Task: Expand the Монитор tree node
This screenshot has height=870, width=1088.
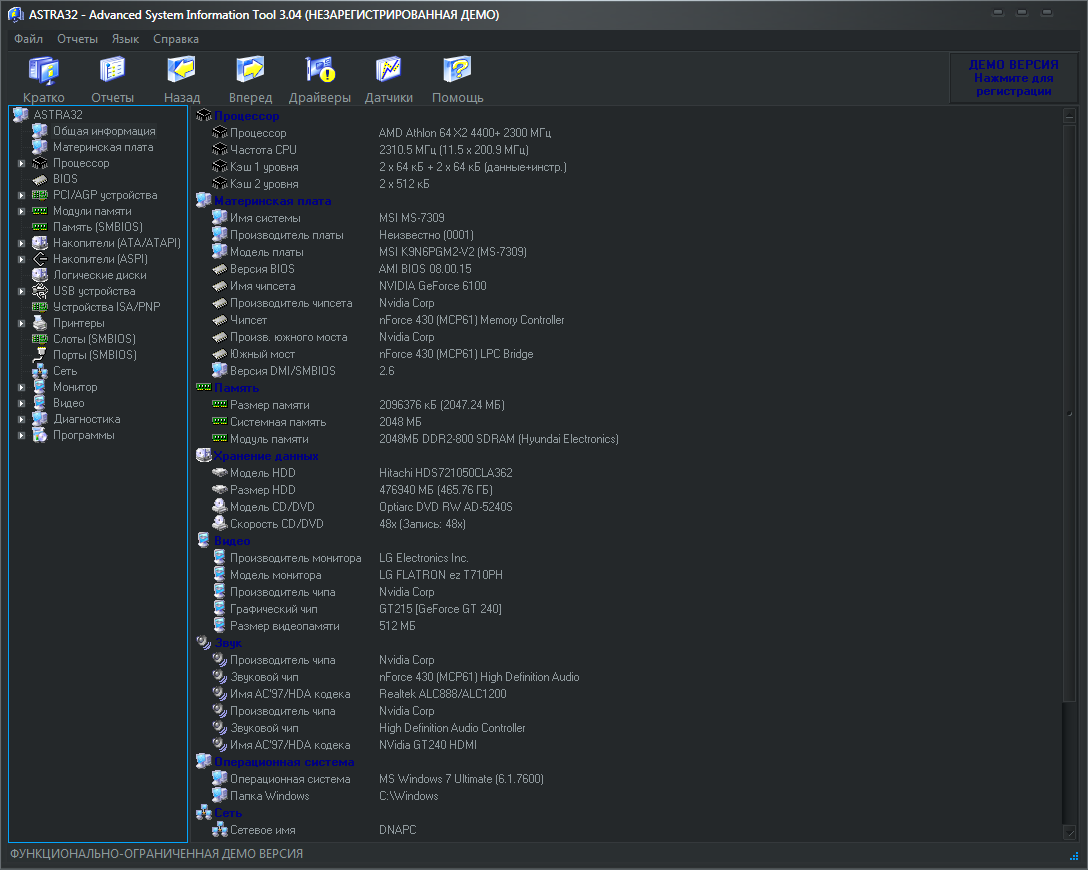Action: pos(22,387)
